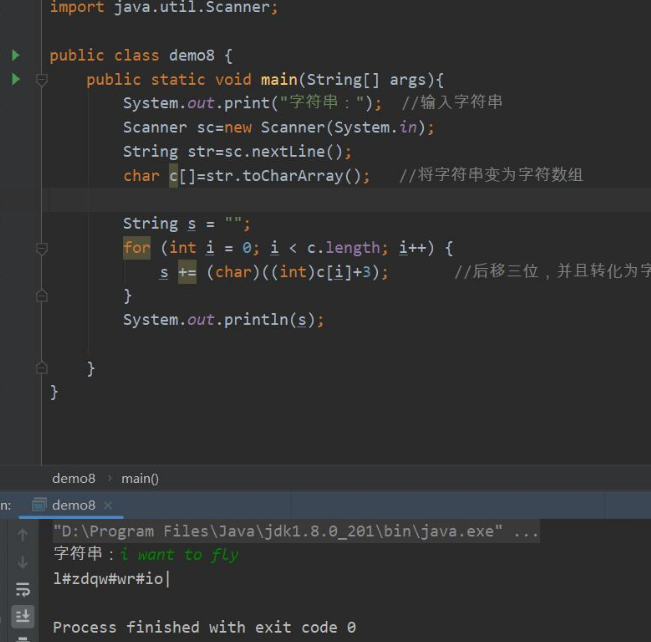Image resolution: width=651 pixels, height=642 pixels.
Task: Close the demo8 run tab
Action: tap(108, 505)
